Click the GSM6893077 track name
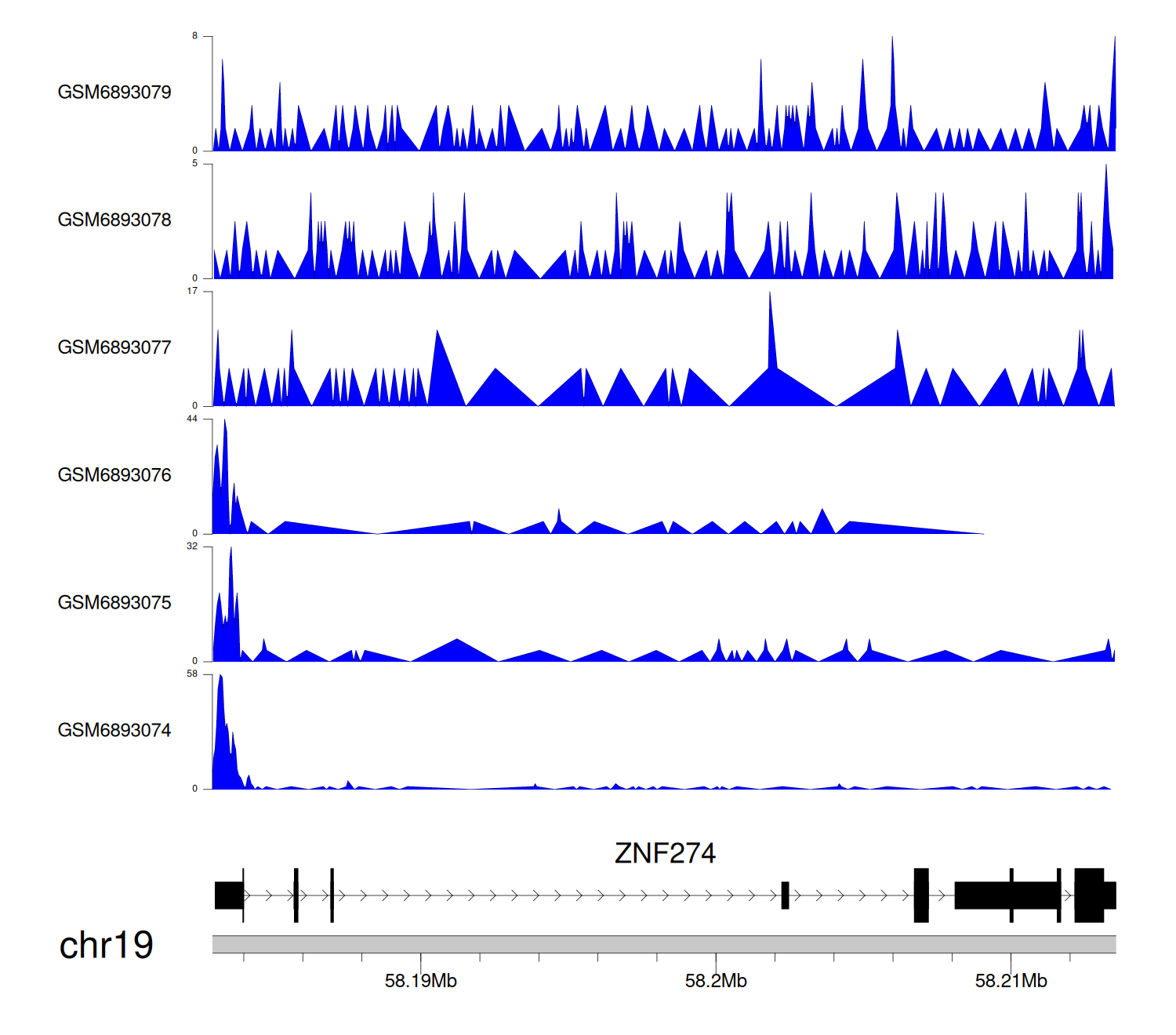This screenshot has height=1035, width=1176. pyautogui.click(x=114, y=348)
